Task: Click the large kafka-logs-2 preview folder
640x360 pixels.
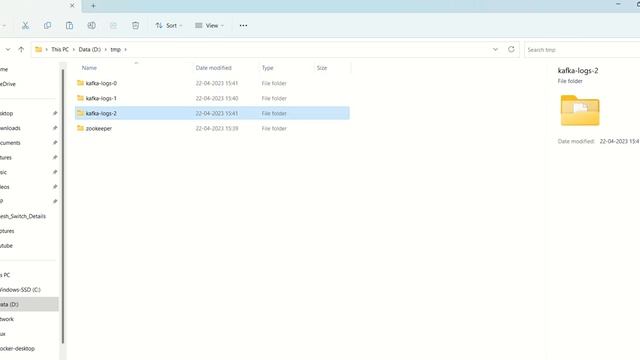Action: 580,110
